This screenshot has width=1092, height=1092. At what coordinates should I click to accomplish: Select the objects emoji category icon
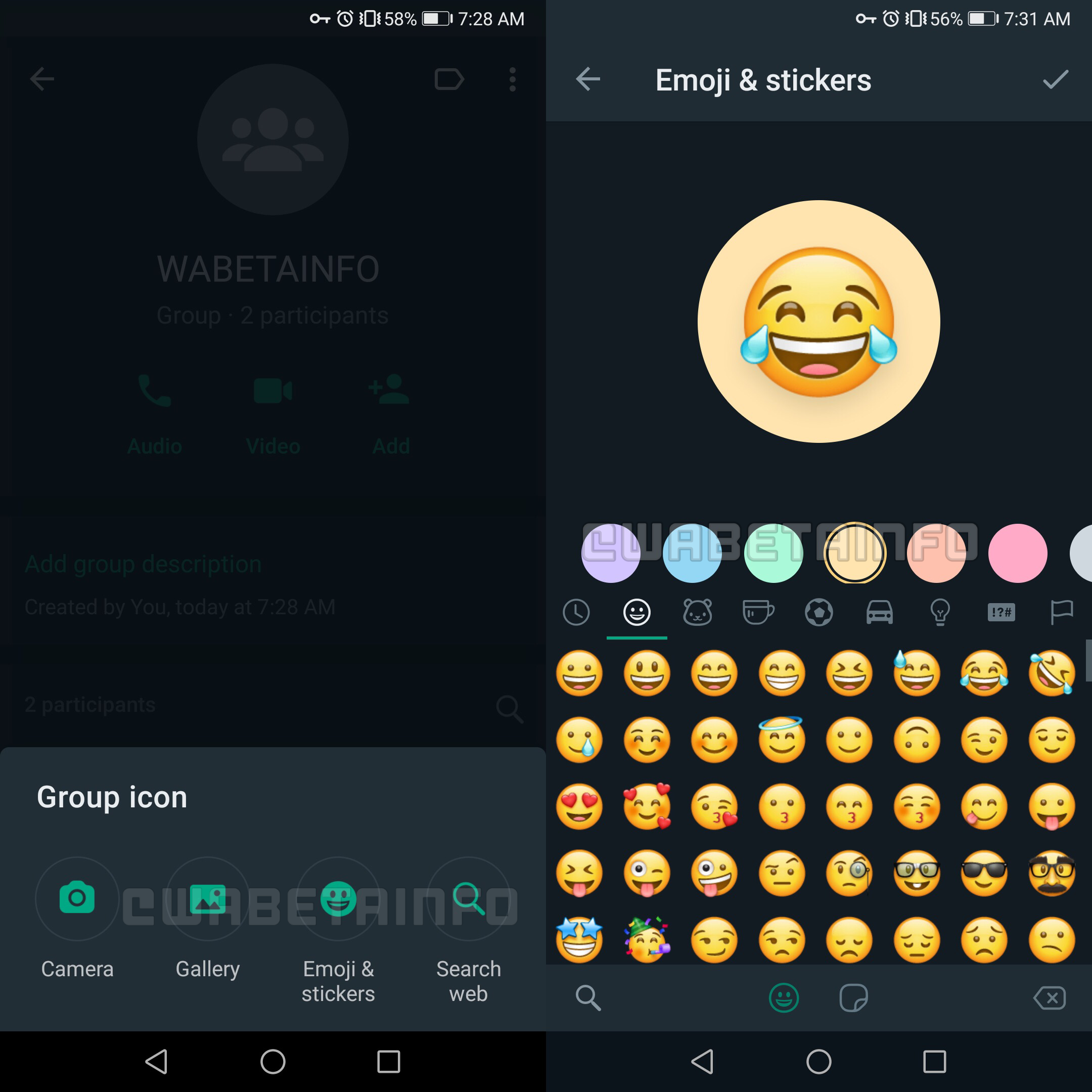940,612
